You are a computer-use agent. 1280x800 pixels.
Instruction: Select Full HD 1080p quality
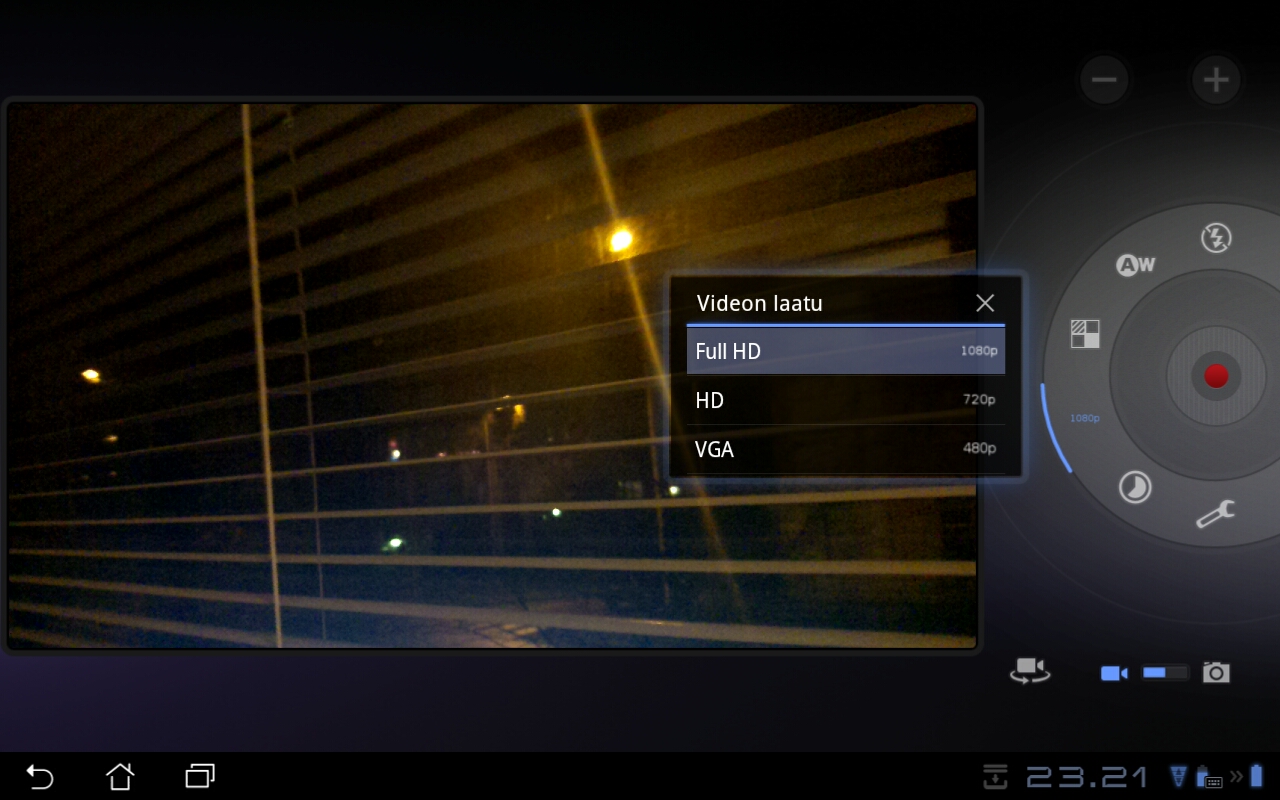point(845,351)
